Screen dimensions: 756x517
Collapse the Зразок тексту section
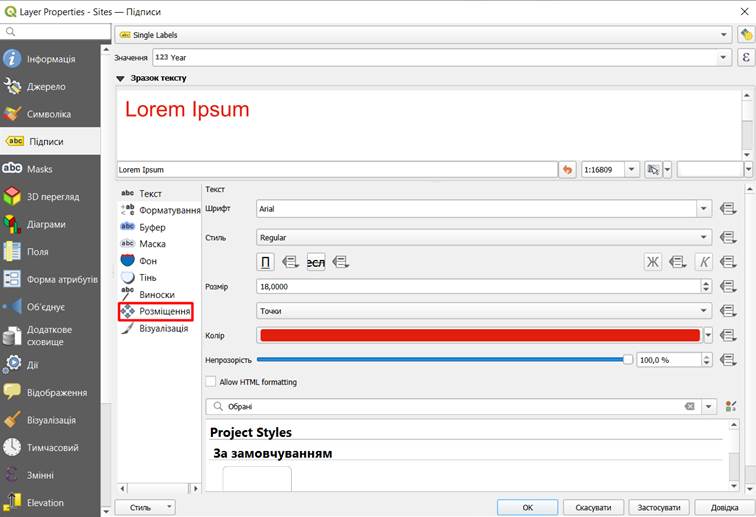click(121, 78)
